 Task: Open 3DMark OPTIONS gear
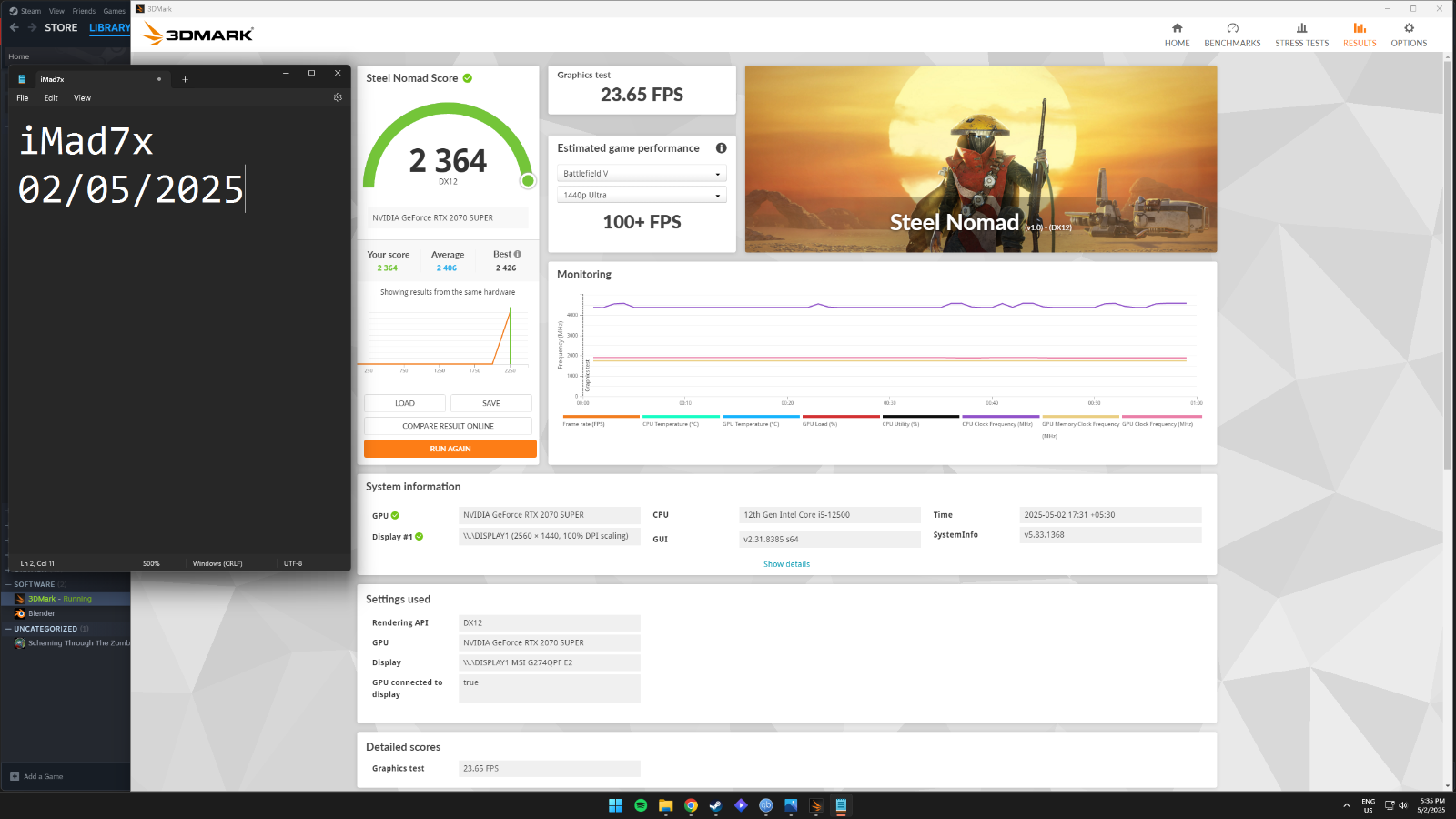click(x=1409, y=35)
